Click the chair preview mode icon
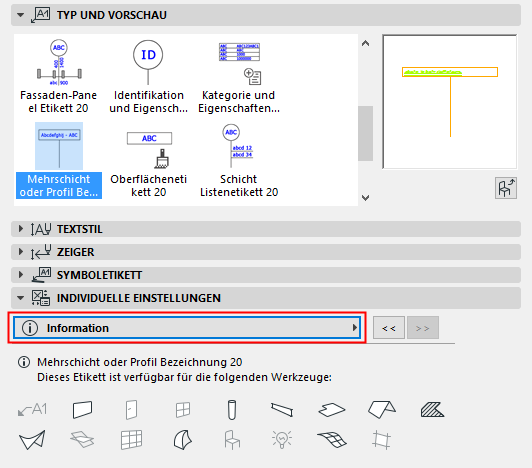 pos(506,188)
